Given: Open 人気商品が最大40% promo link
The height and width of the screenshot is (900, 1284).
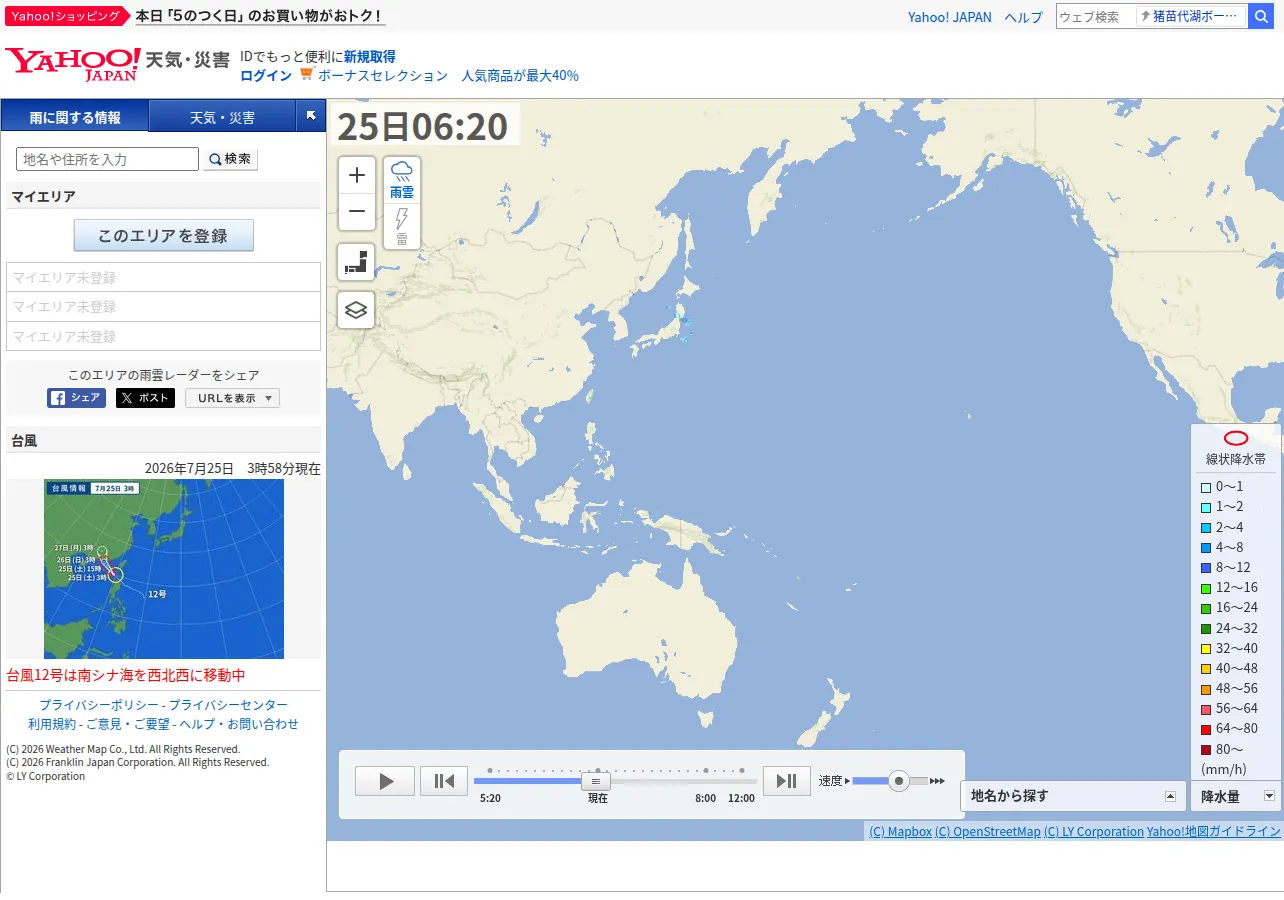Looking at the screenshot, I should [520, 75].
